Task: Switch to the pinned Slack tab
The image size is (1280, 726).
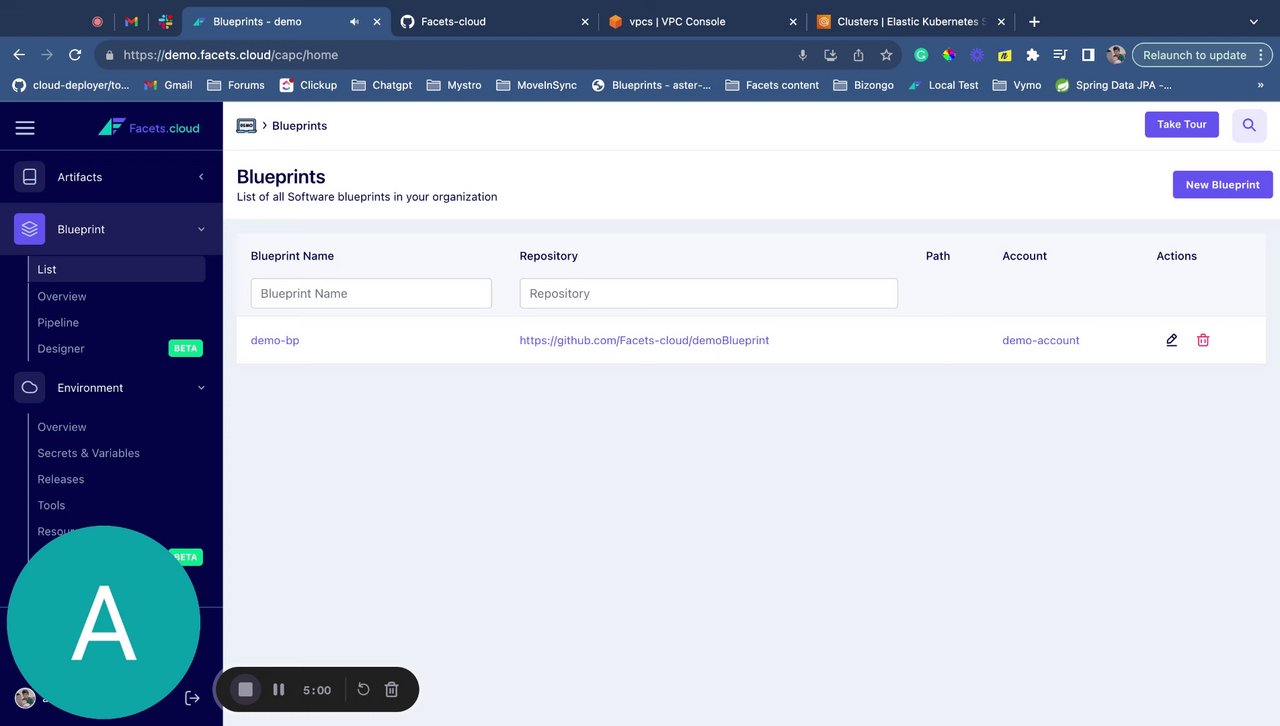Action: [x=164, y=21]
